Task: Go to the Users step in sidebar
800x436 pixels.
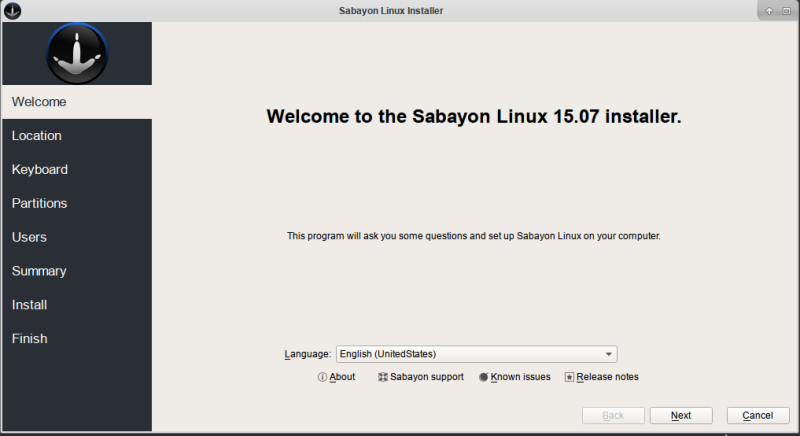Action: (77, 237)
